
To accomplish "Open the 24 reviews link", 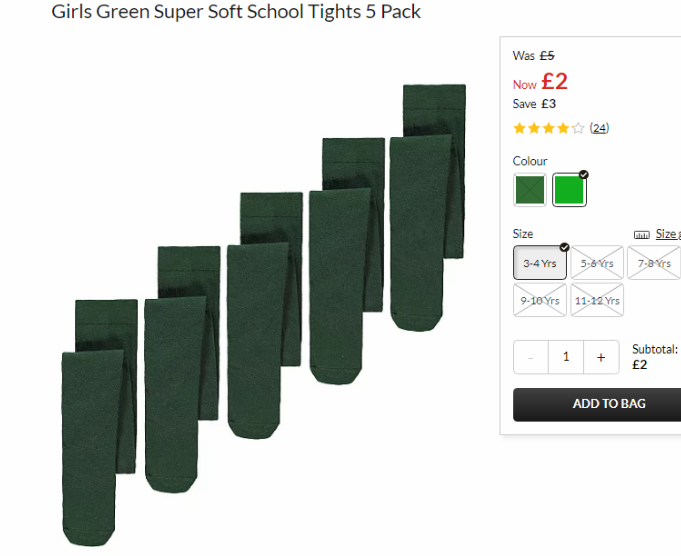I will pyautogui.click(x=599, y=128).
